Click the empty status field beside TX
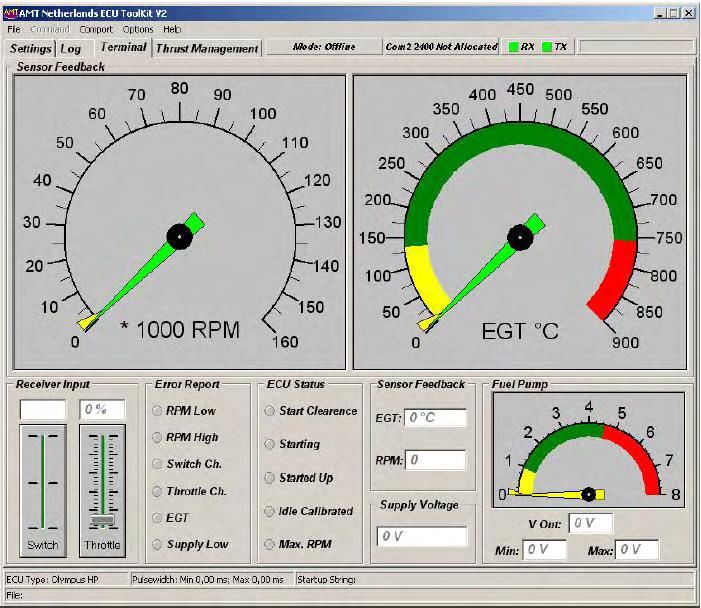This screenshot has height=608, width=701. click(636, 47)
